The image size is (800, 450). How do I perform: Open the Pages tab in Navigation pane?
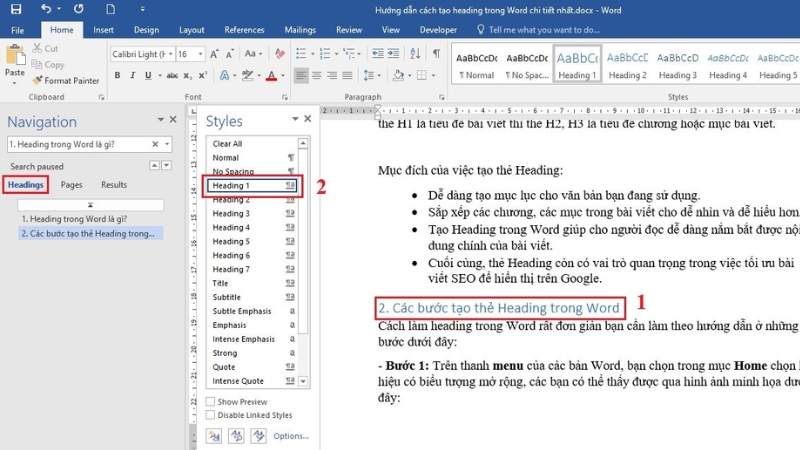[71, 185]
